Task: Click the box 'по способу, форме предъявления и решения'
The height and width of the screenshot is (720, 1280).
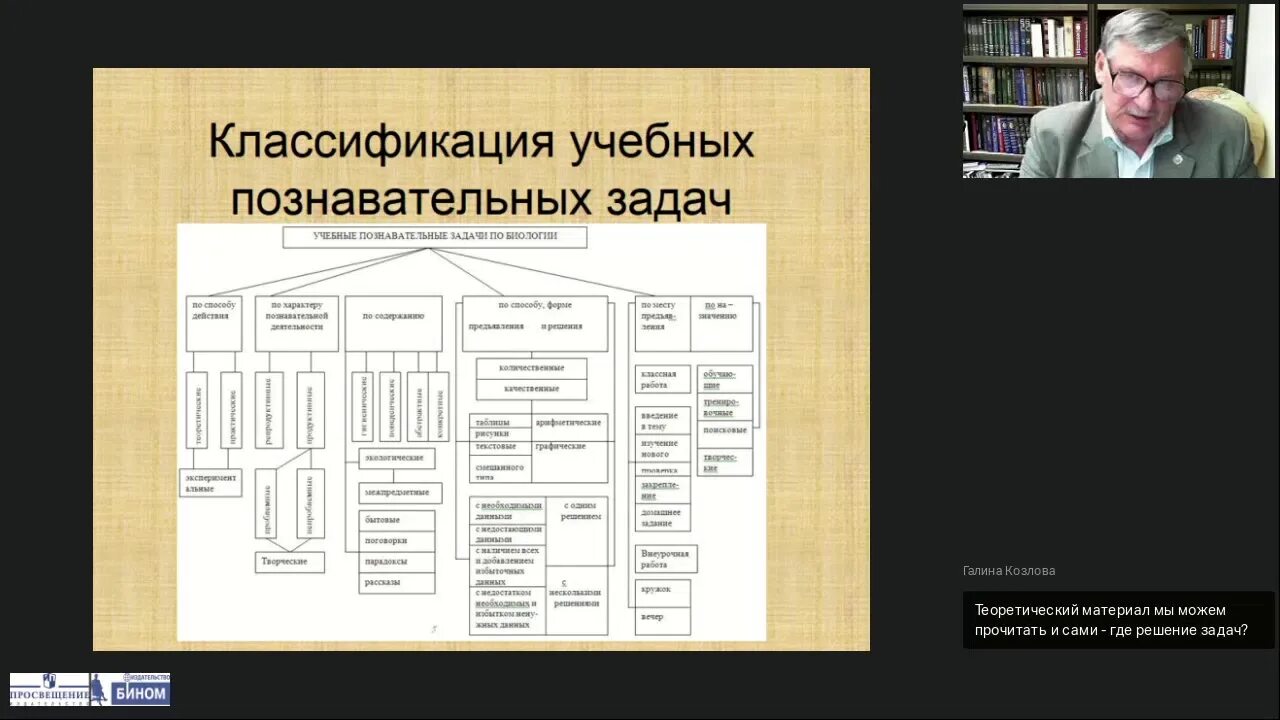Action: [535, 323]
